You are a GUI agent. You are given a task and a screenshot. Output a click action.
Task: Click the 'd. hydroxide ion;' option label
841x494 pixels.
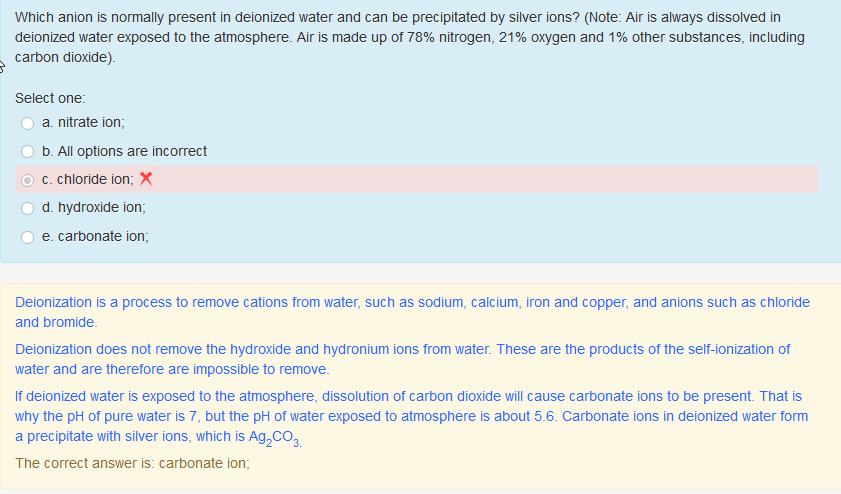pos(94,209)
